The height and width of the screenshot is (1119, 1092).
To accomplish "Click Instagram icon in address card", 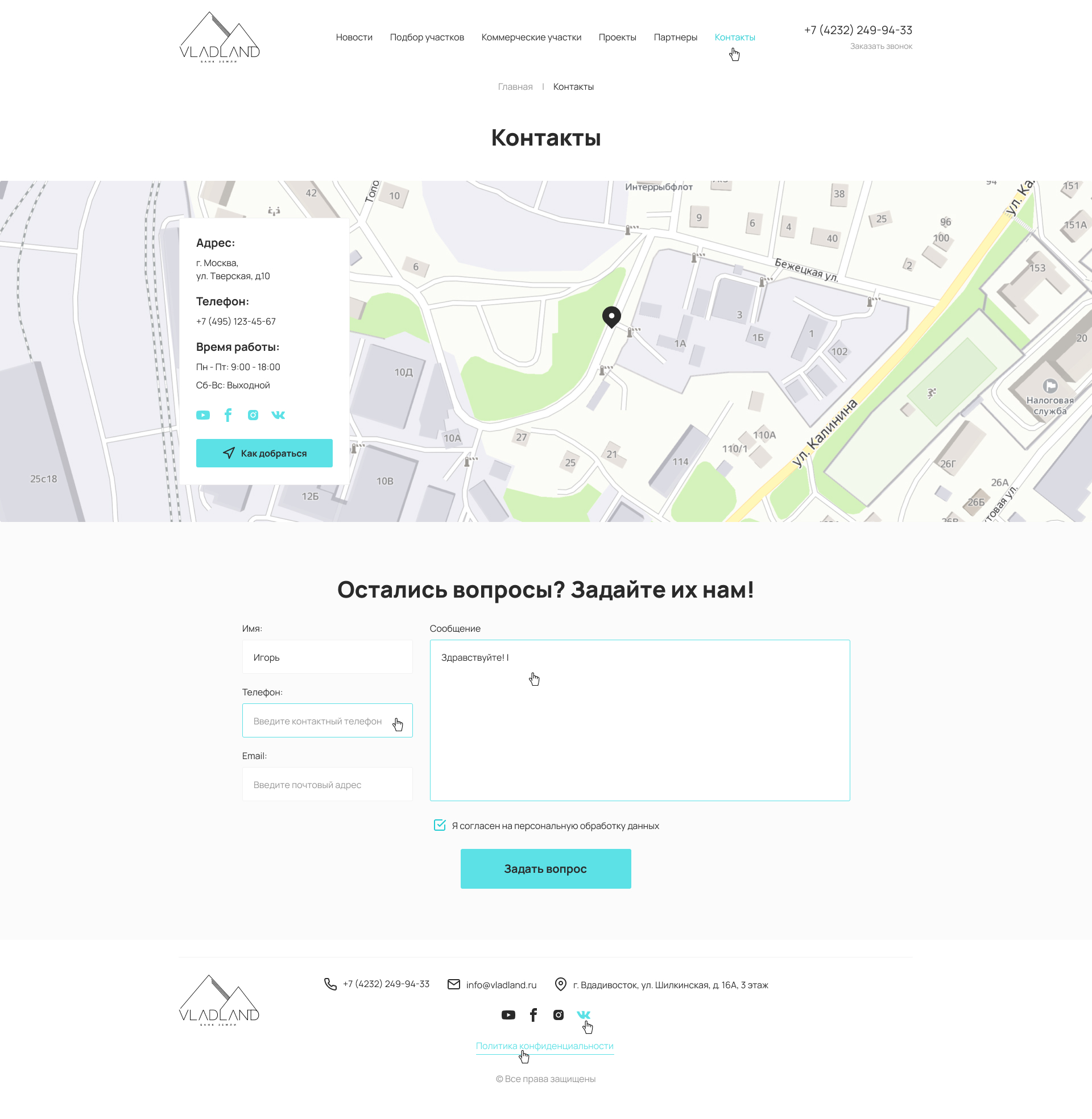I will (253, 415).
